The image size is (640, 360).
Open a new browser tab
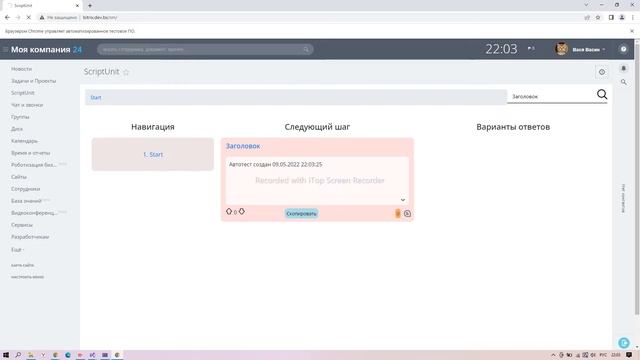tap(90, 5)
